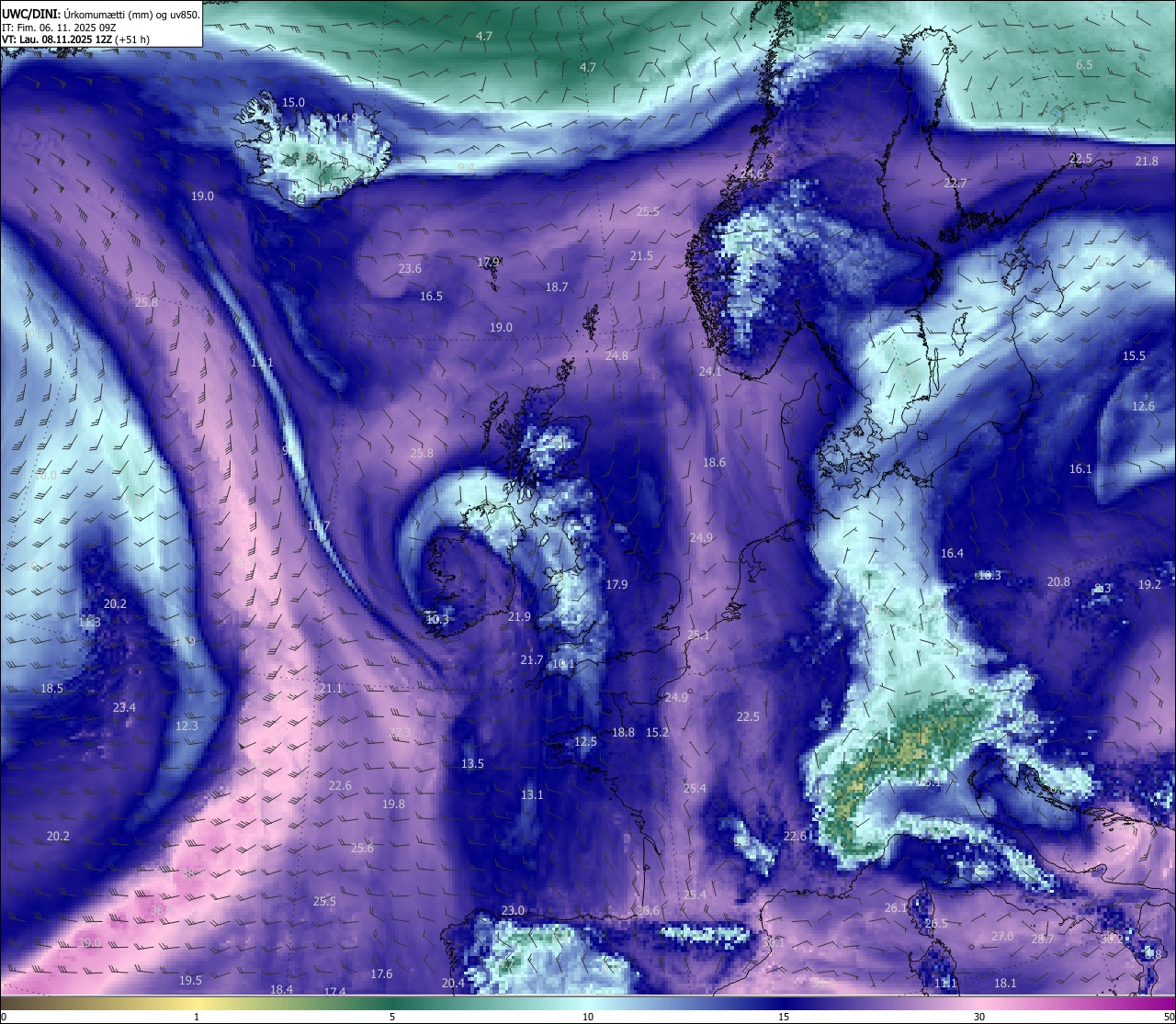
Task: Click the title "UWC/DINI: Úrkomumætti (mm) og uv850."
Action: (100, 14)
